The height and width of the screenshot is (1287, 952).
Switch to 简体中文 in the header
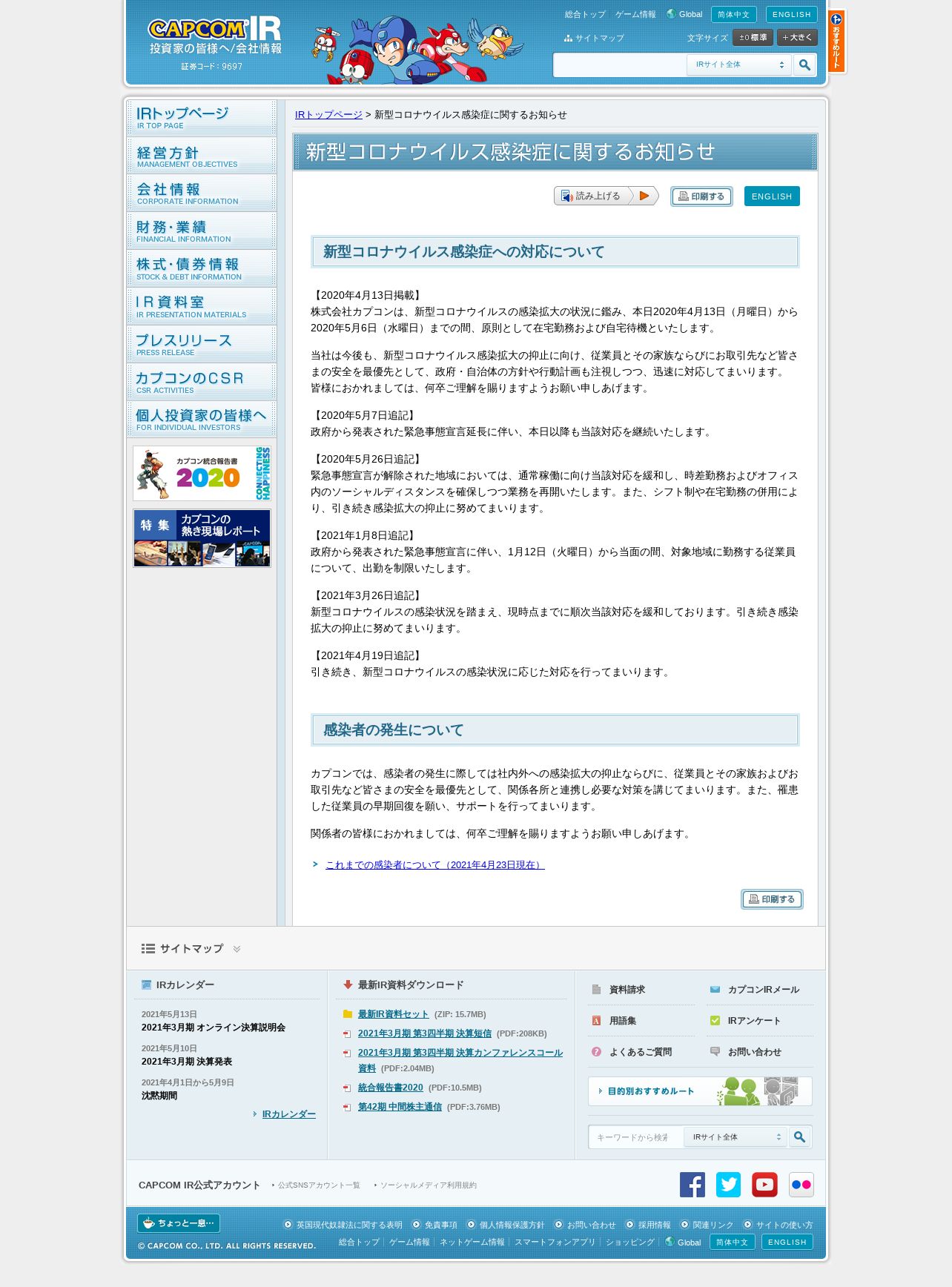point(733,14)
